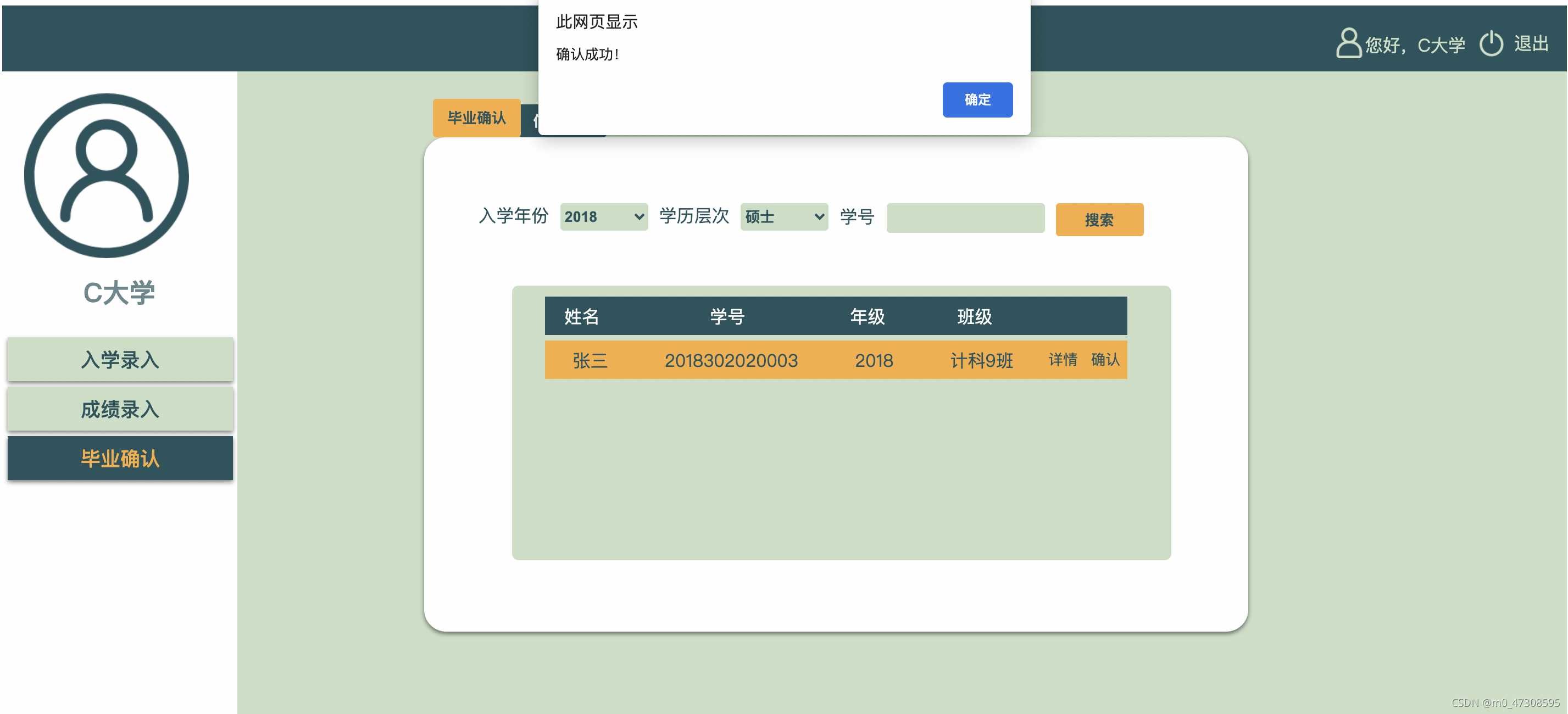Viewport: 1568px width, 714px height.
Task: Open the 入学年份 2018 dropdown
Action: point(603,217)
